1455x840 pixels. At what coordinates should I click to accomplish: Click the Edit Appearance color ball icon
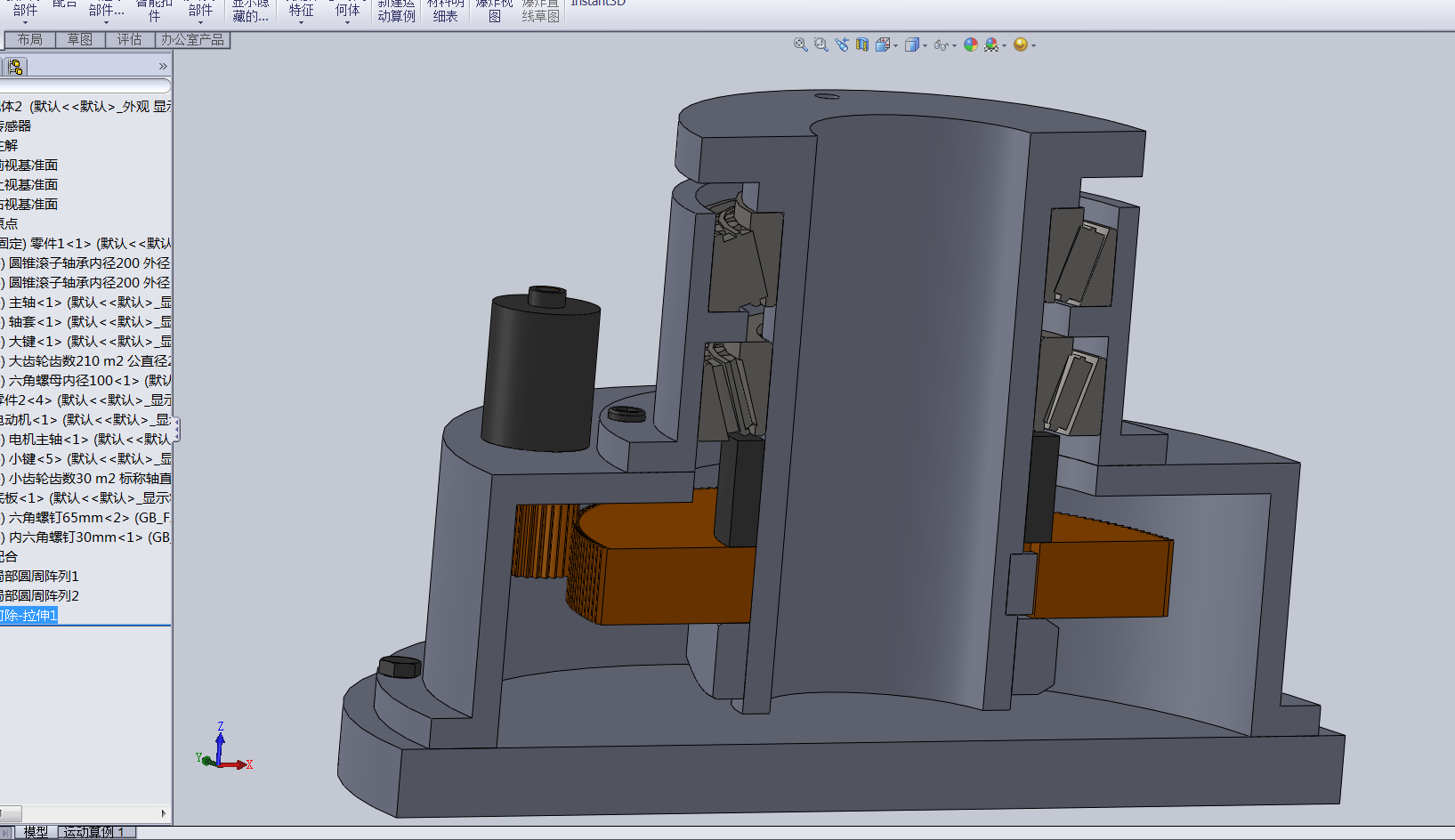pos(971,44)
